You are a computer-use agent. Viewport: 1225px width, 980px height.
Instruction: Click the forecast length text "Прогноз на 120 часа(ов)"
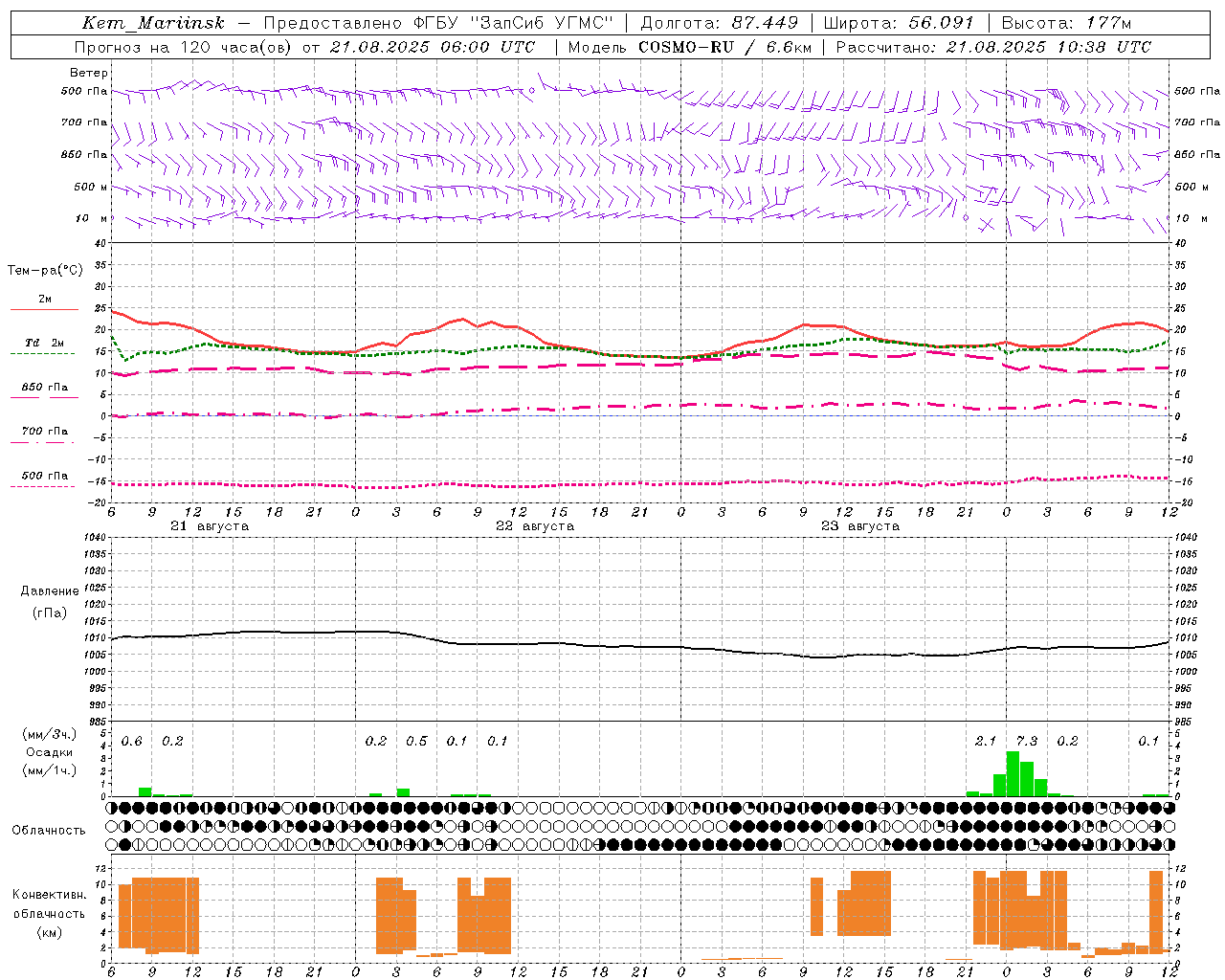pos(184,47)
